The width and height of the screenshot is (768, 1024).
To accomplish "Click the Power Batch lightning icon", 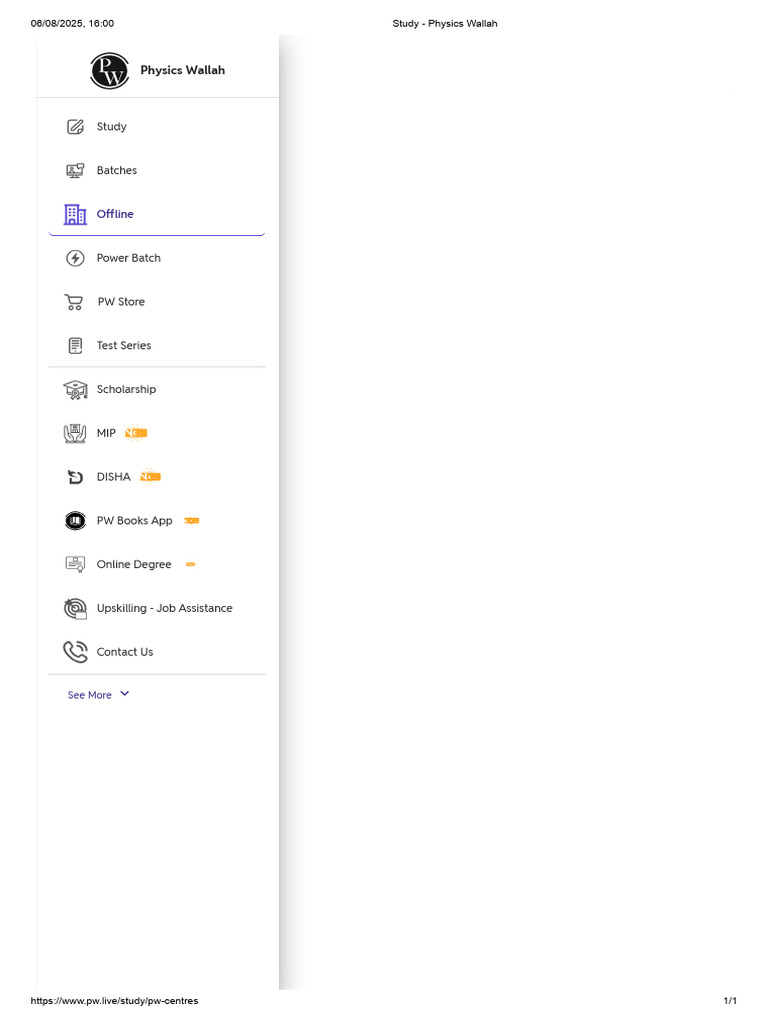I will 75,258.
